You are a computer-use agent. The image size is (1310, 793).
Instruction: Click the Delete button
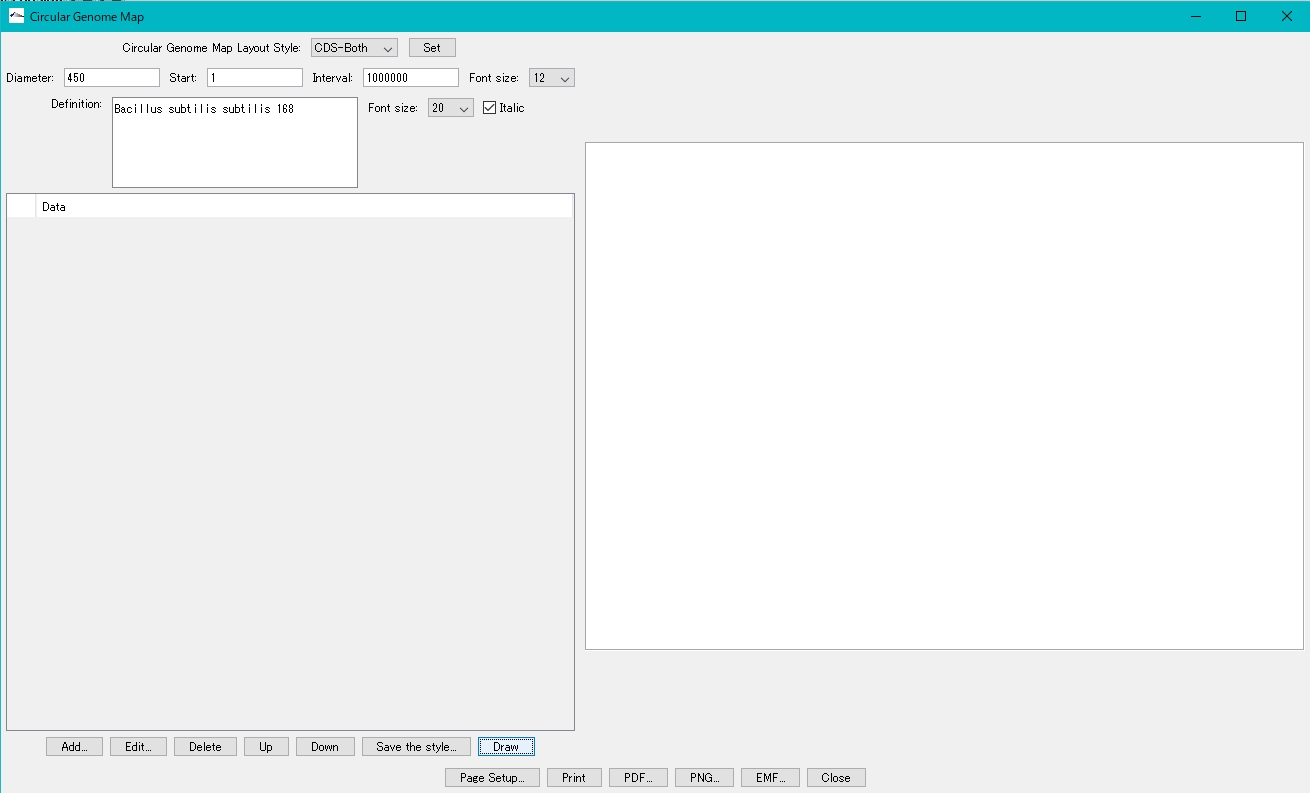coord(205,747)
